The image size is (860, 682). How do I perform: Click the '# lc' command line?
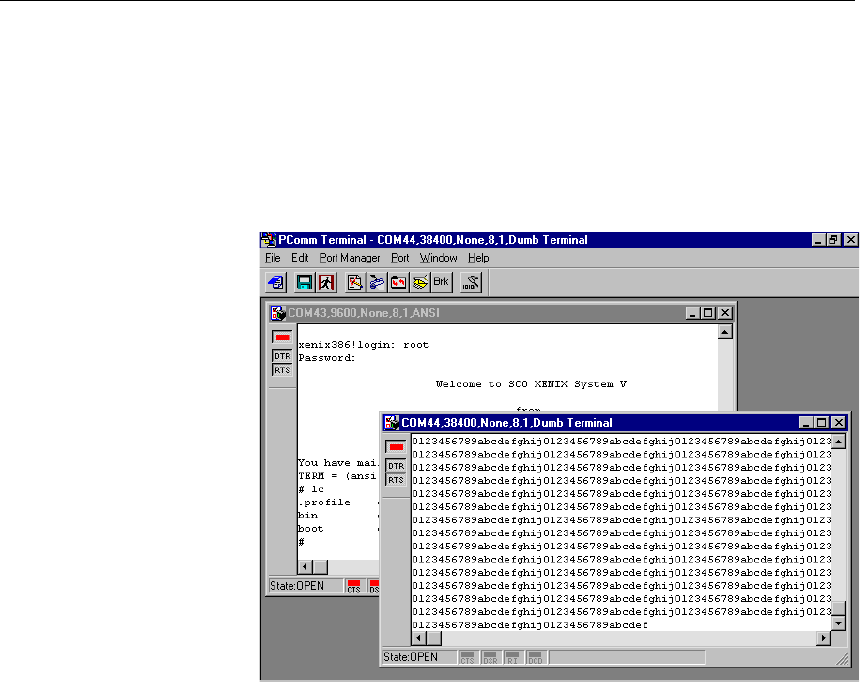(311, 489)
